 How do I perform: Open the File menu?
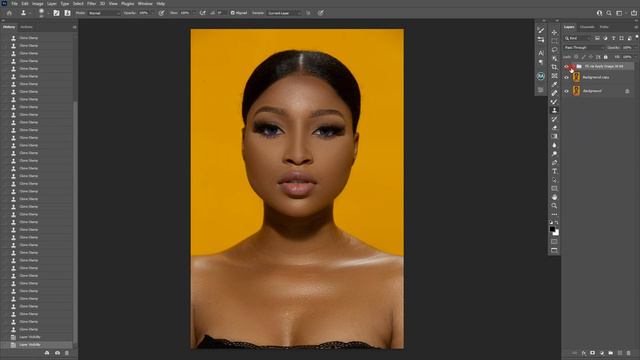tap(15, 3)
